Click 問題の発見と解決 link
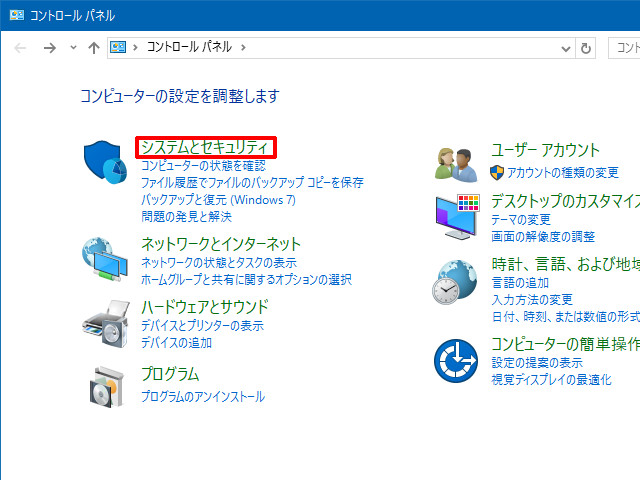The width and height of the screenshot is (640, 480). [187, 216]
